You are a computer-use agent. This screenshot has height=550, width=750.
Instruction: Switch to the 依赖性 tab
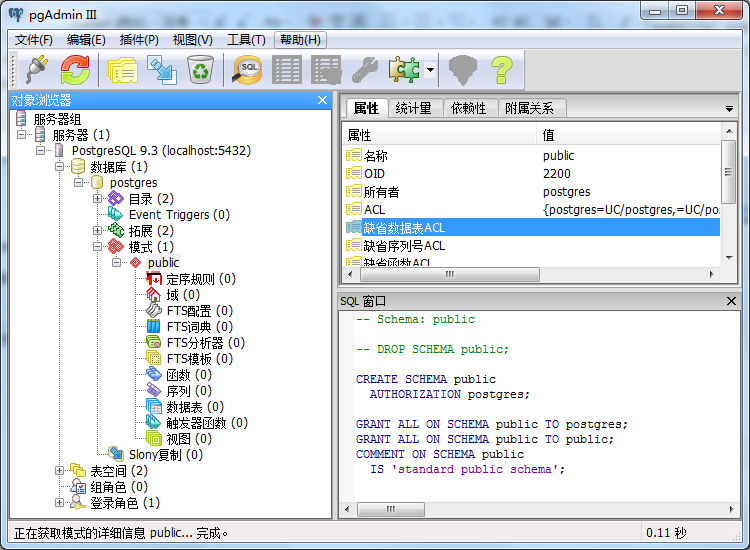pos(469,108)
